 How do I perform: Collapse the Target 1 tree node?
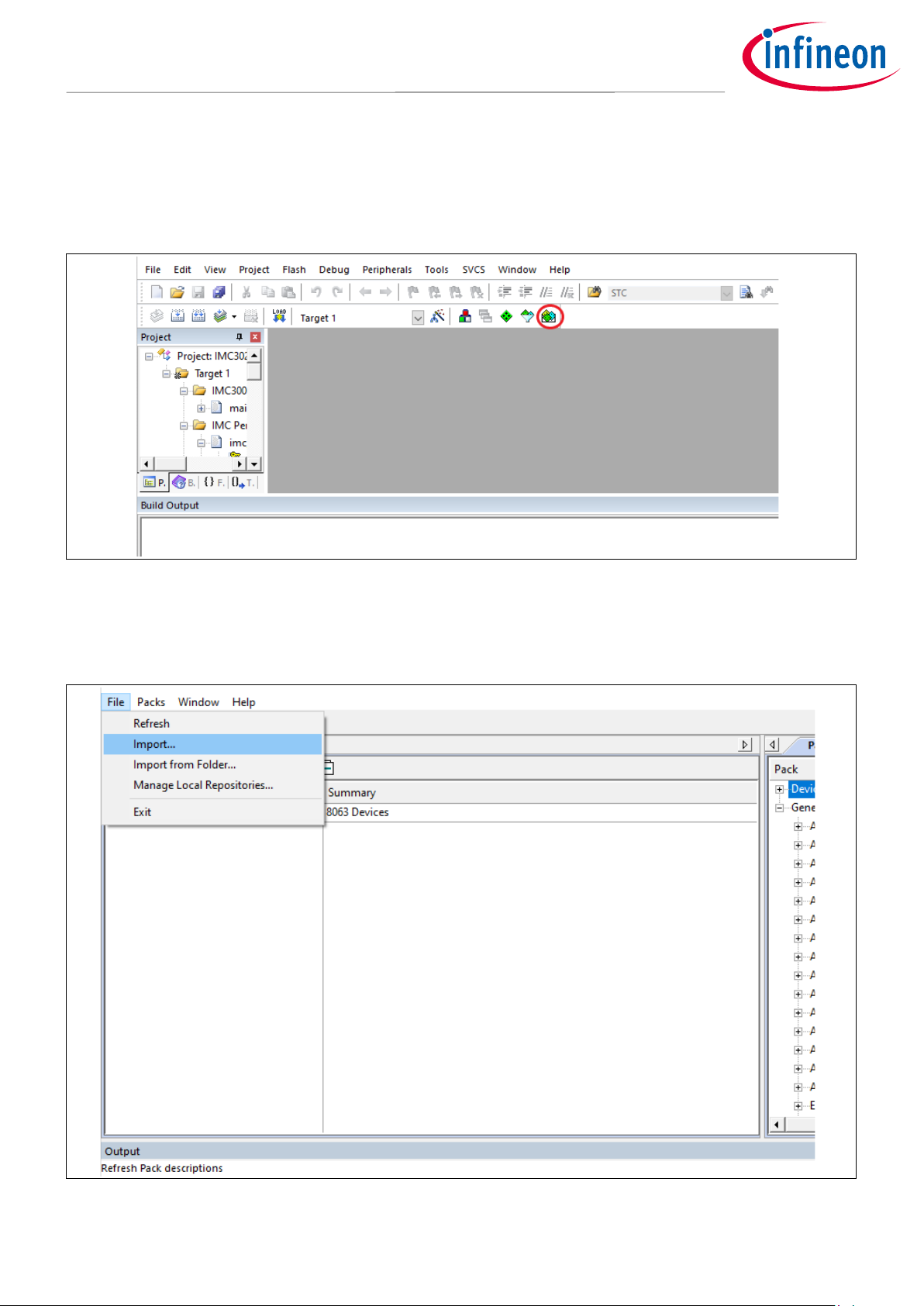tap(166, 374)
